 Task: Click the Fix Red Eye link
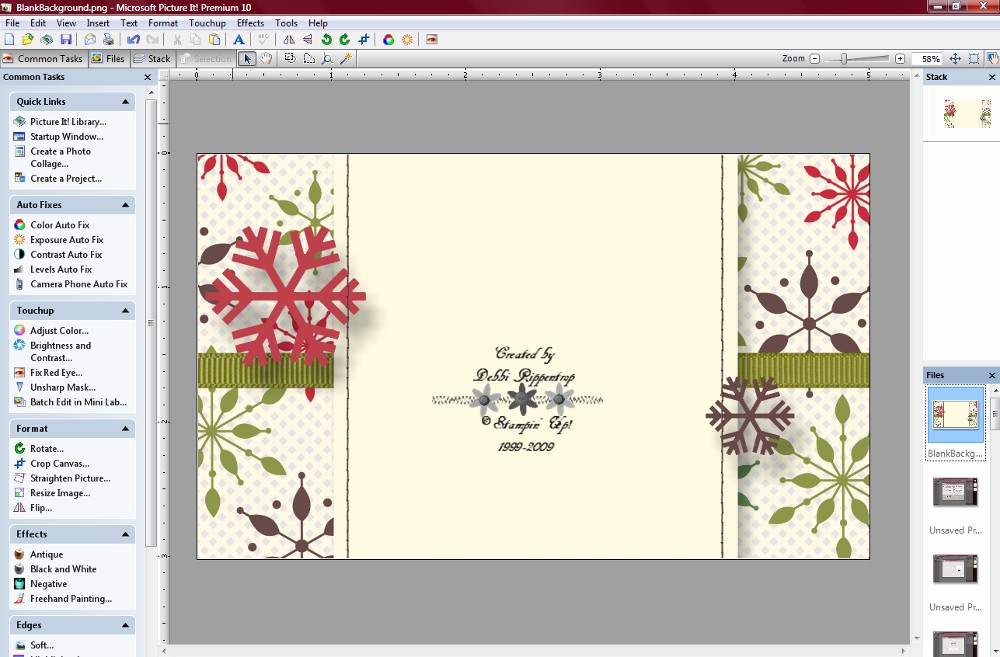(x=56, y=373)
